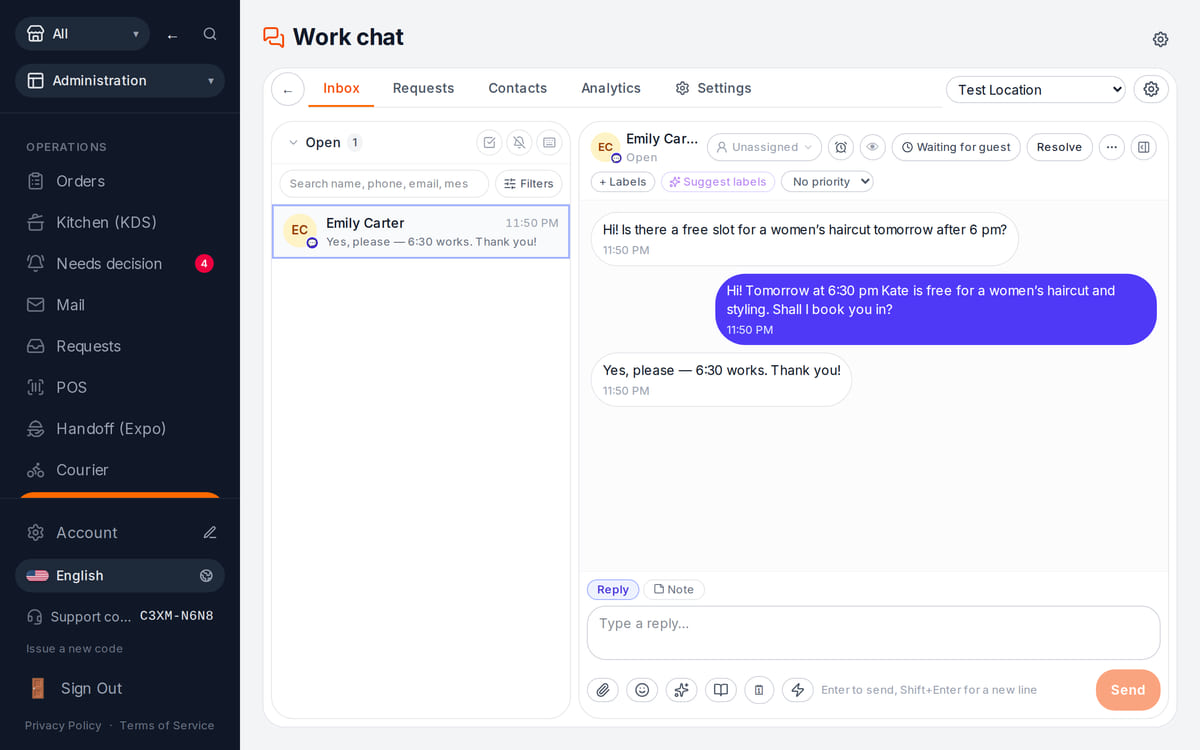This screenshot has height=750, width=1200.
Task: Select the Note mode tab
Action: [x=674, y=589]
